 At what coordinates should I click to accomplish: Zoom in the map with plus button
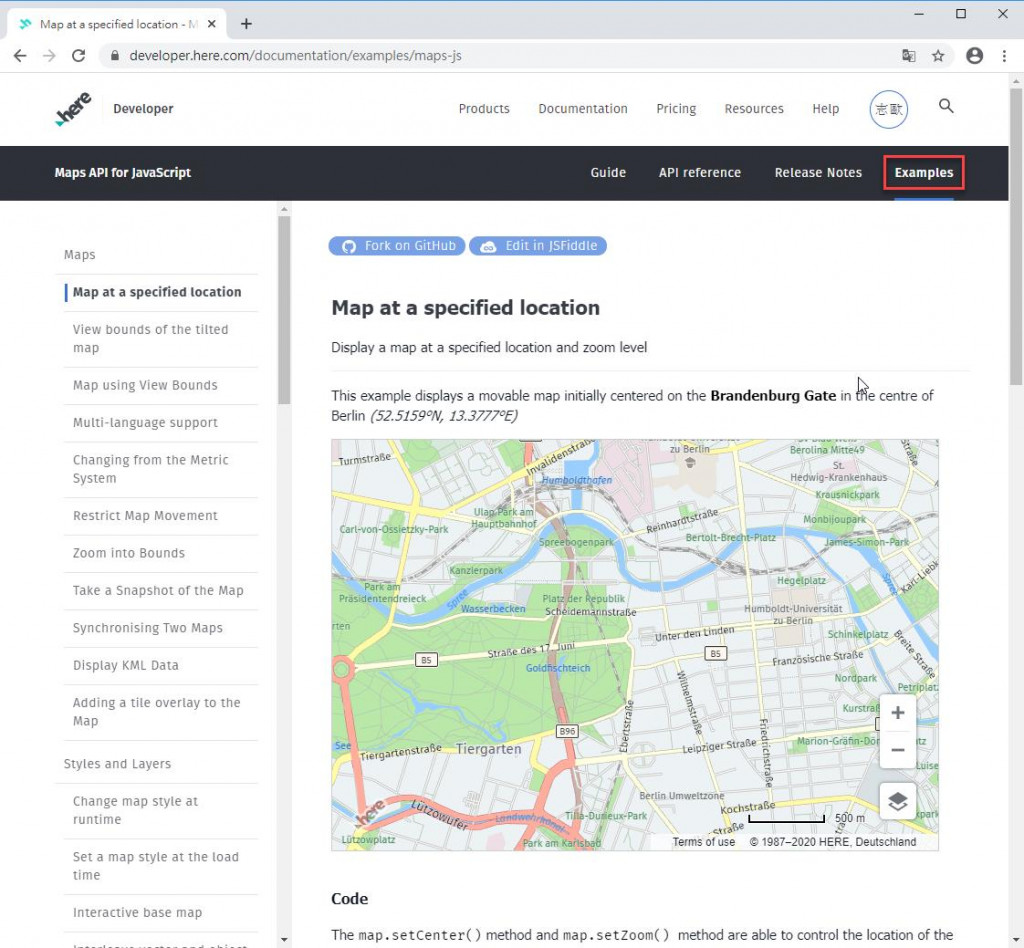click(x=897, y=713)
